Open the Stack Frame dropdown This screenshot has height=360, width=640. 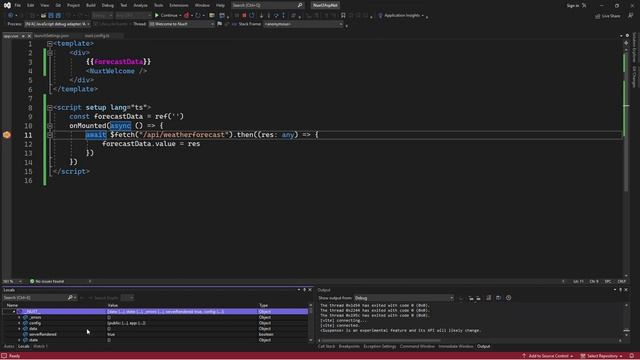tap(303, 24)
